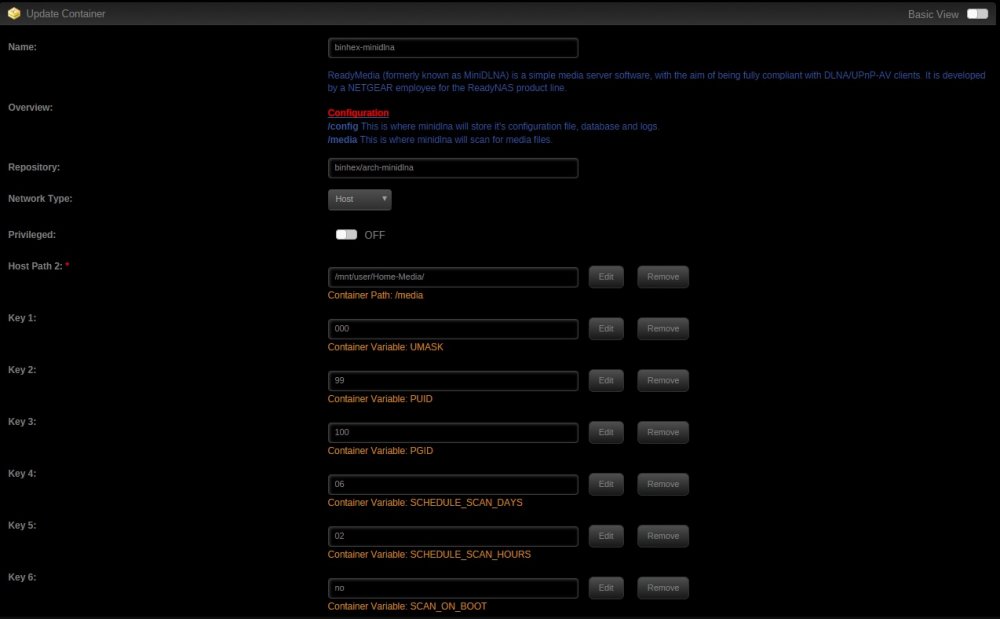
Task: Click the 'Container Variable: UMASK' text
Action: [x=385, y=347]
